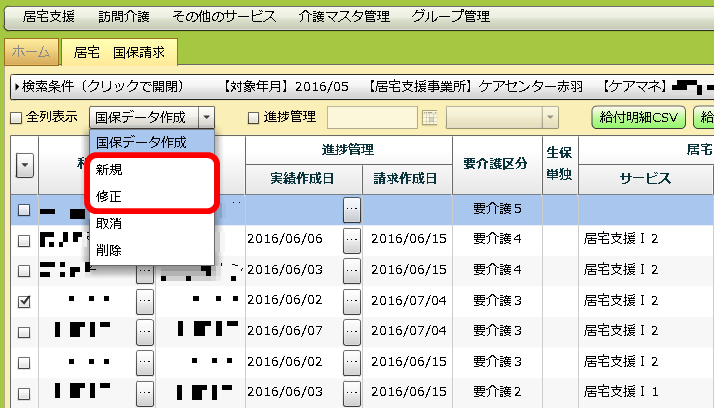714x408 pixels.
Task: Click ellipsis button beside 2016/06/07 実績作成日
Action: tap(351, 330)
